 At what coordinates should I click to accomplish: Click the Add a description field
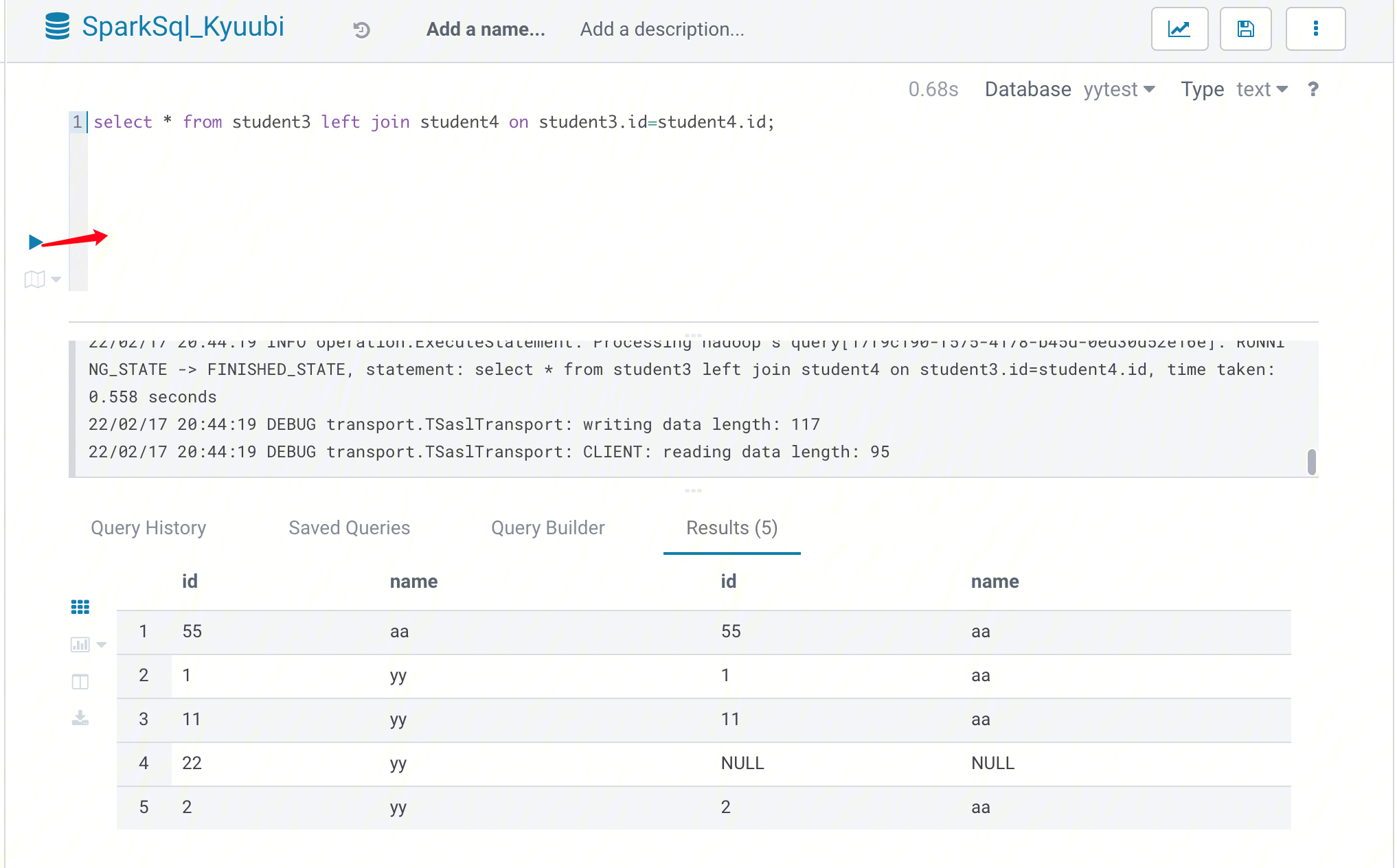tap(661, 30)
